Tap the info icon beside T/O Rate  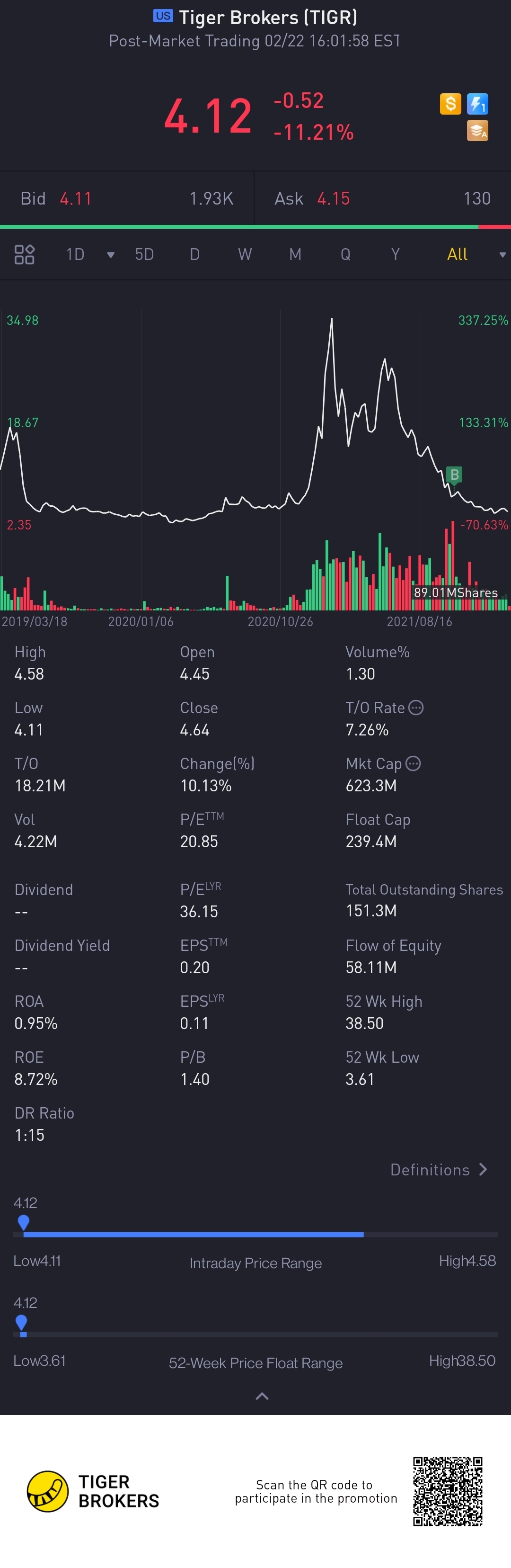(x=416, y=708)
